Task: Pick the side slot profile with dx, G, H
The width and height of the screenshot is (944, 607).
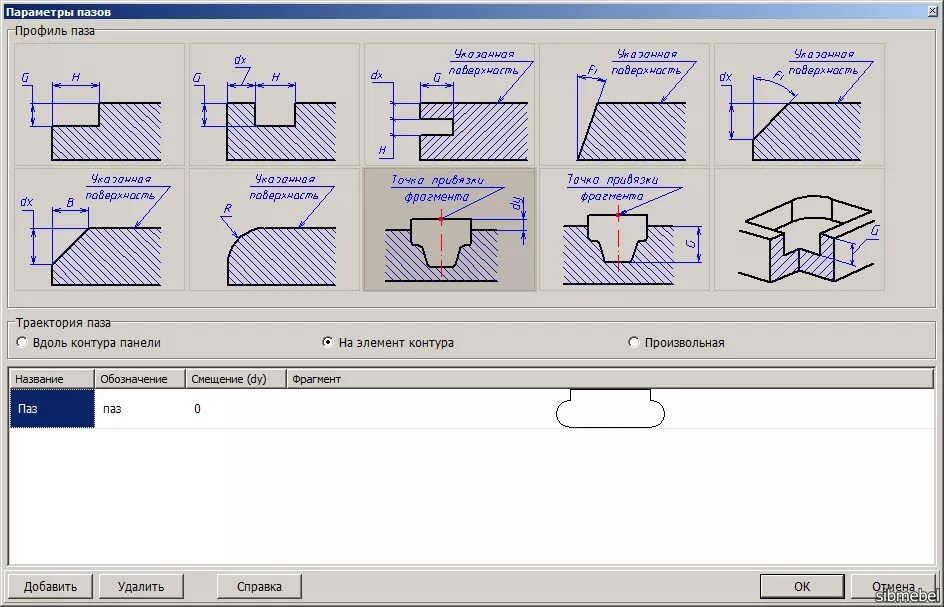Action: (449, 104)
